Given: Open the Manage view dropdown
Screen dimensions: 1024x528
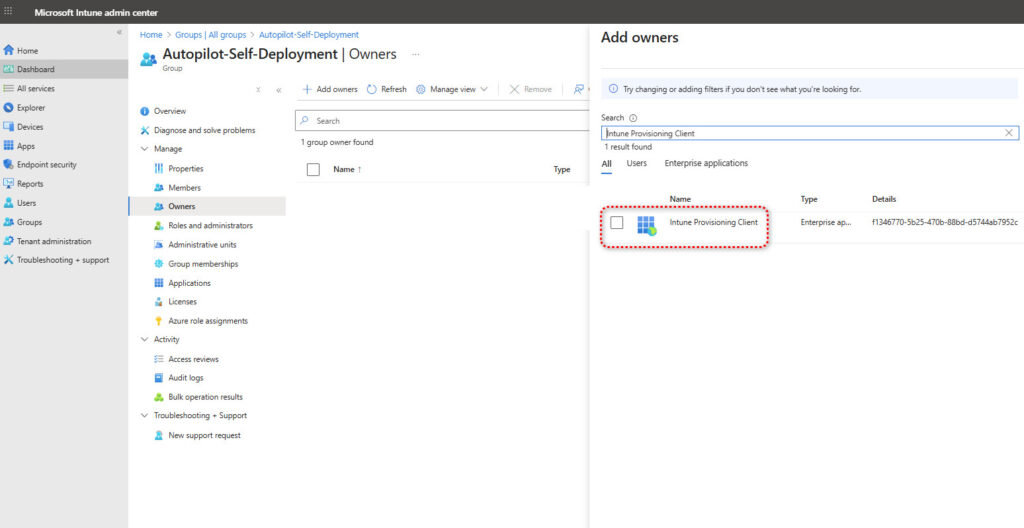Looking at the screenshot, I should [451, 89].
